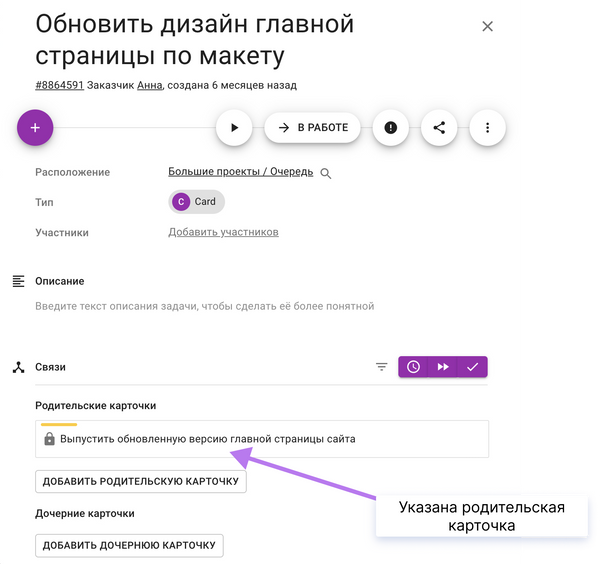Toggle the clock queued filter
The height and width of the screenshot is (564, 600).
point(413,367)
